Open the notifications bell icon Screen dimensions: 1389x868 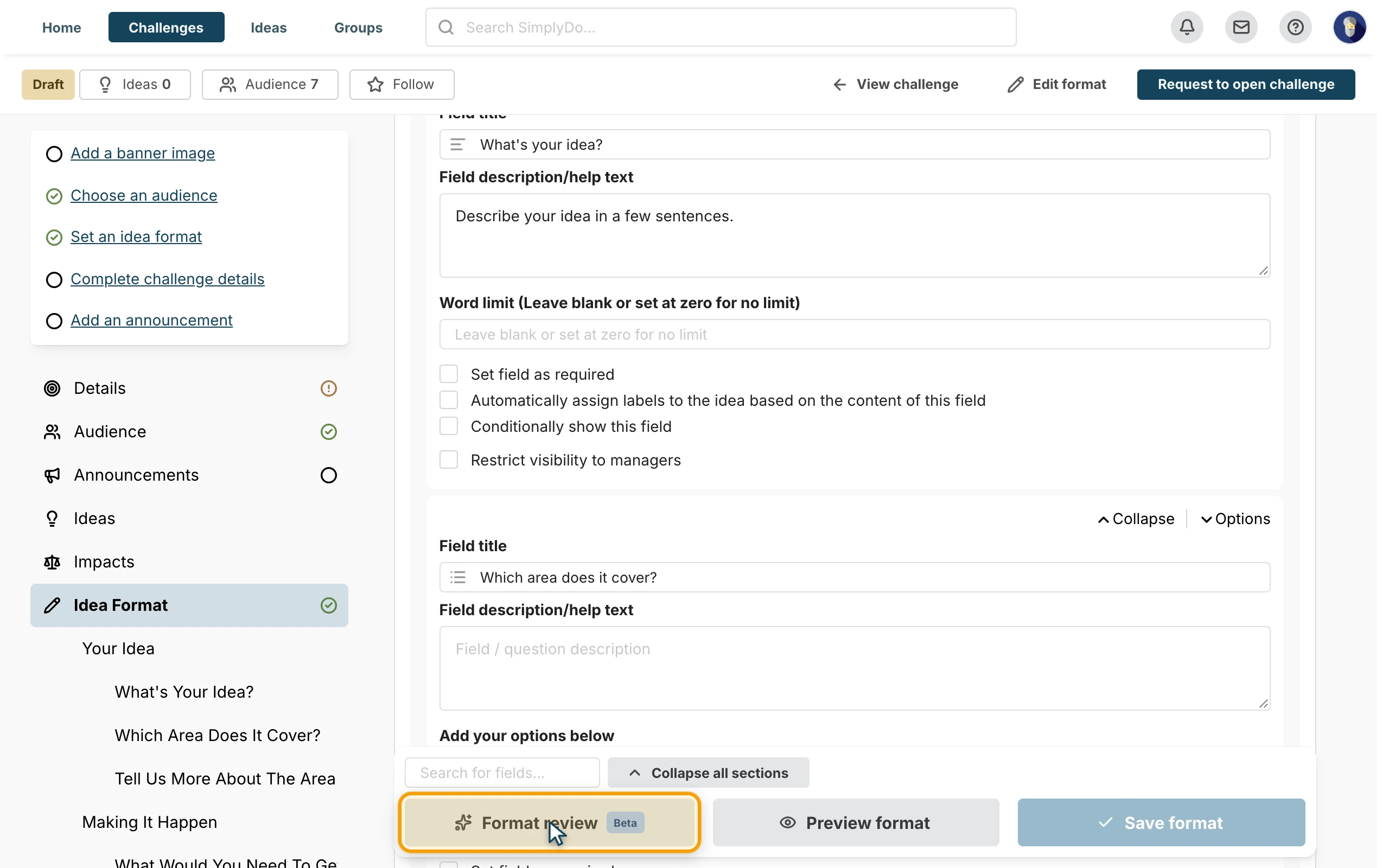(1187, 27)
